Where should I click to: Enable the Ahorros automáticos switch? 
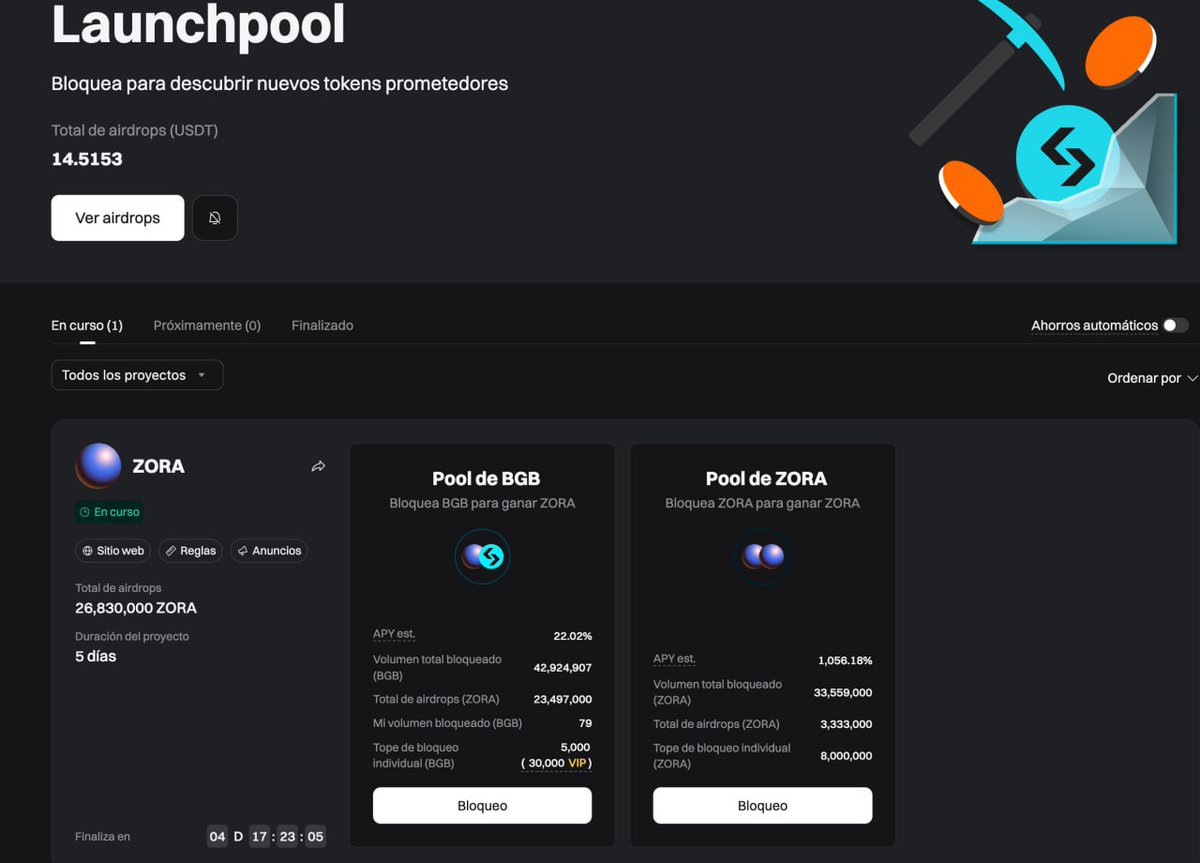pyautogui.click(x=1176, y=325)
